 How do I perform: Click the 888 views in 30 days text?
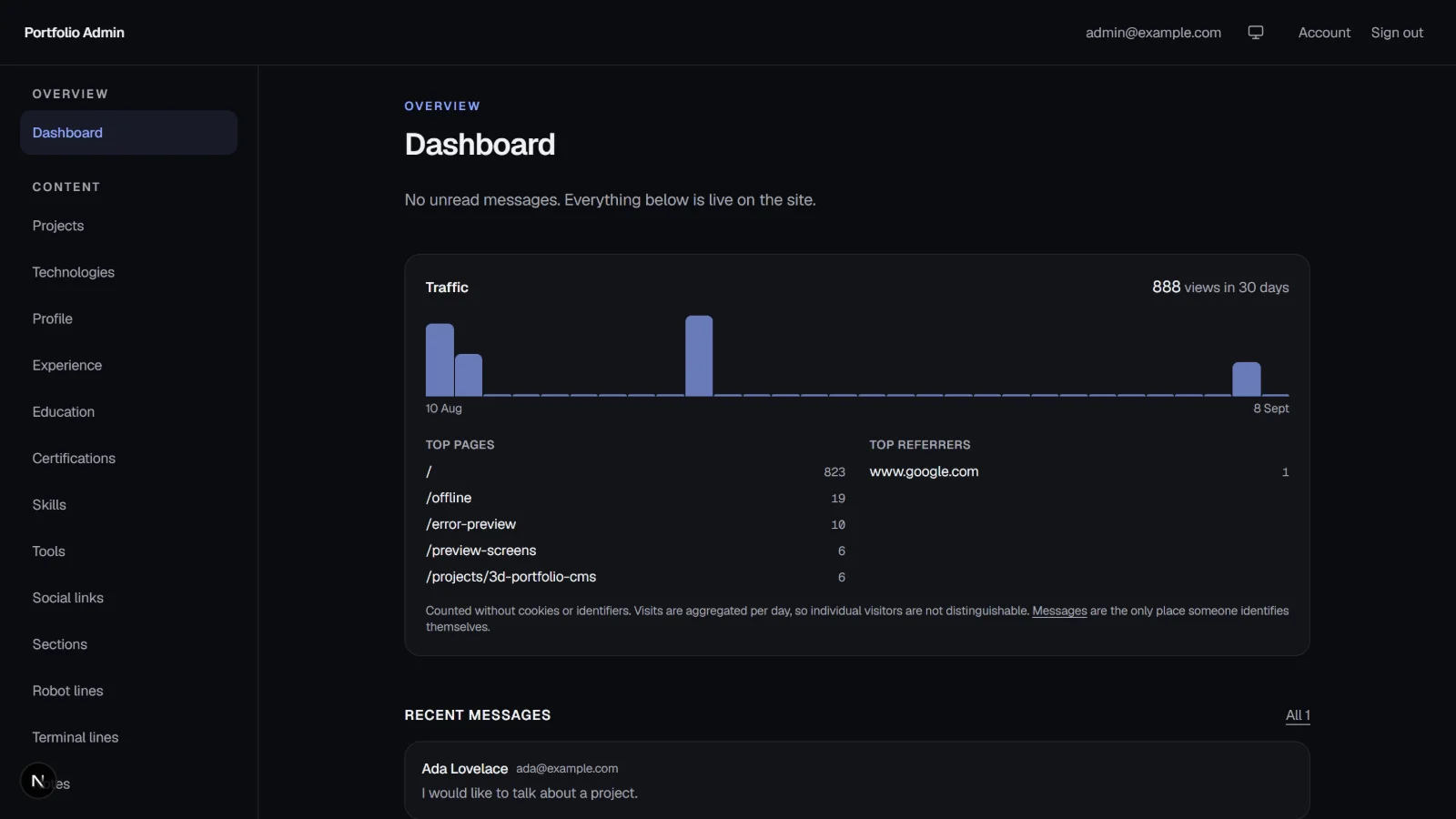pos(1220,287)
